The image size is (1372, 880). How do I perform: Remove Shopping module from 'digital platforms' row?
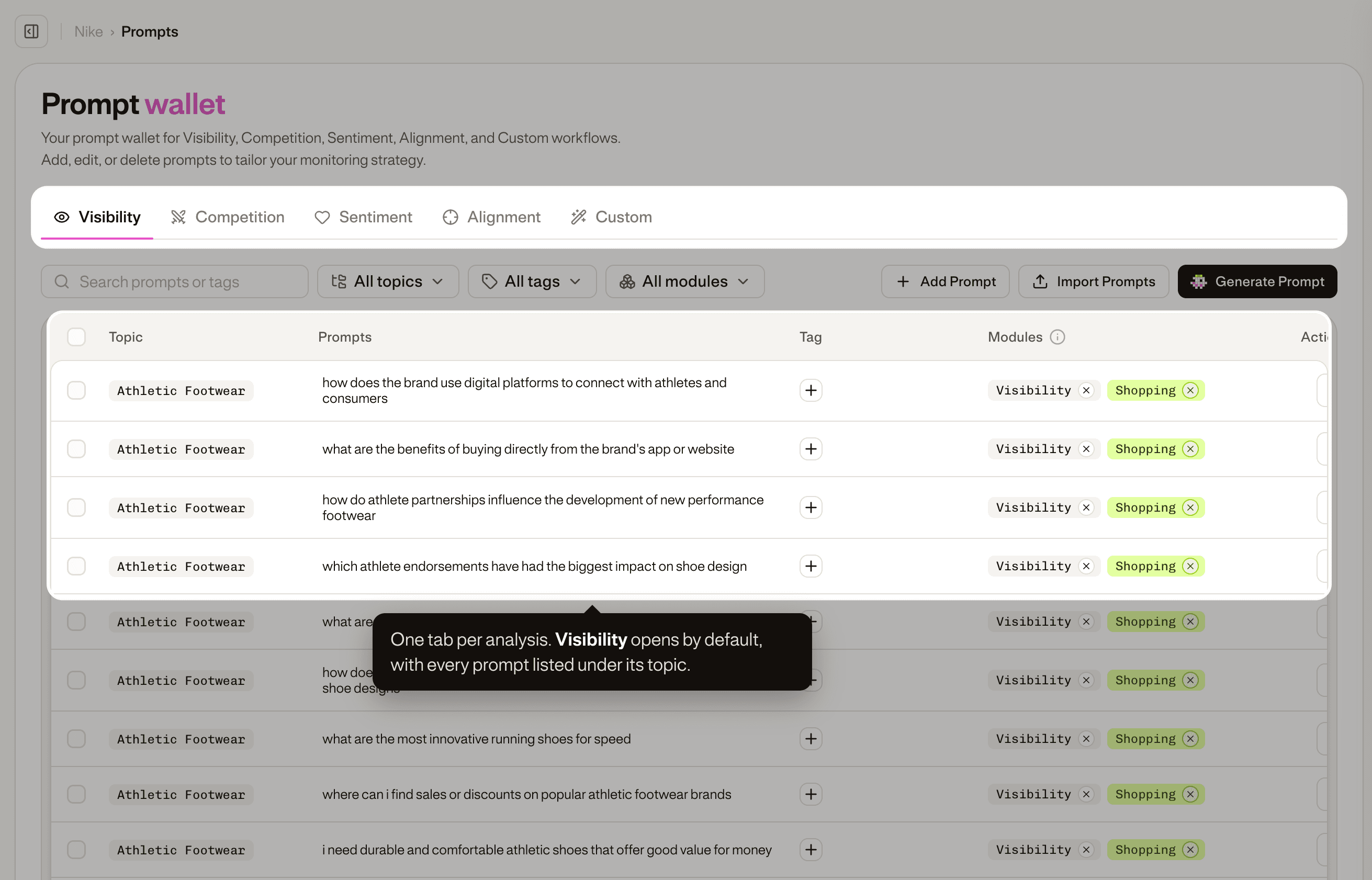pyautogui.click(x=1190, y=390)
